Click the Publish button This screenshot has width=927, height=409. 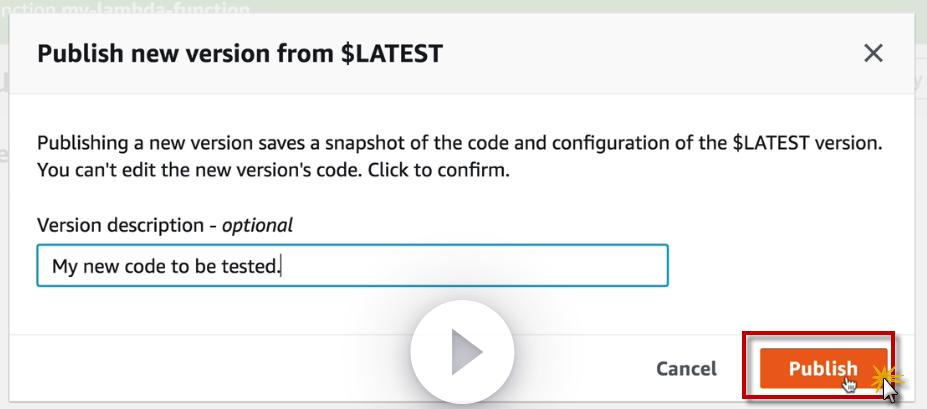(x=822, y=368)
